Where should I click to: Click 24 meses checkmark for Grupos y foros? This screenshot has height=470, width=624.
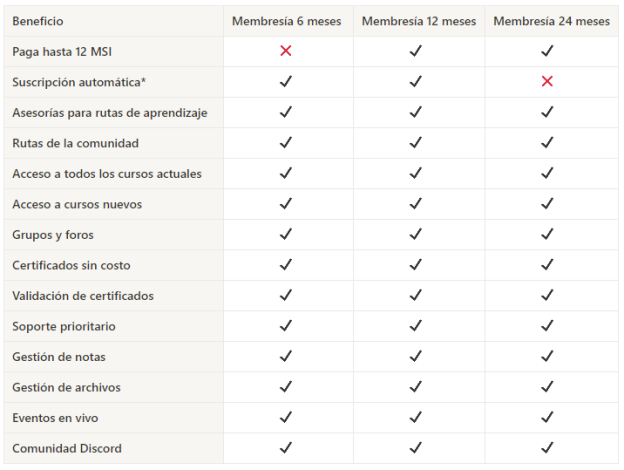pos(547,234)
